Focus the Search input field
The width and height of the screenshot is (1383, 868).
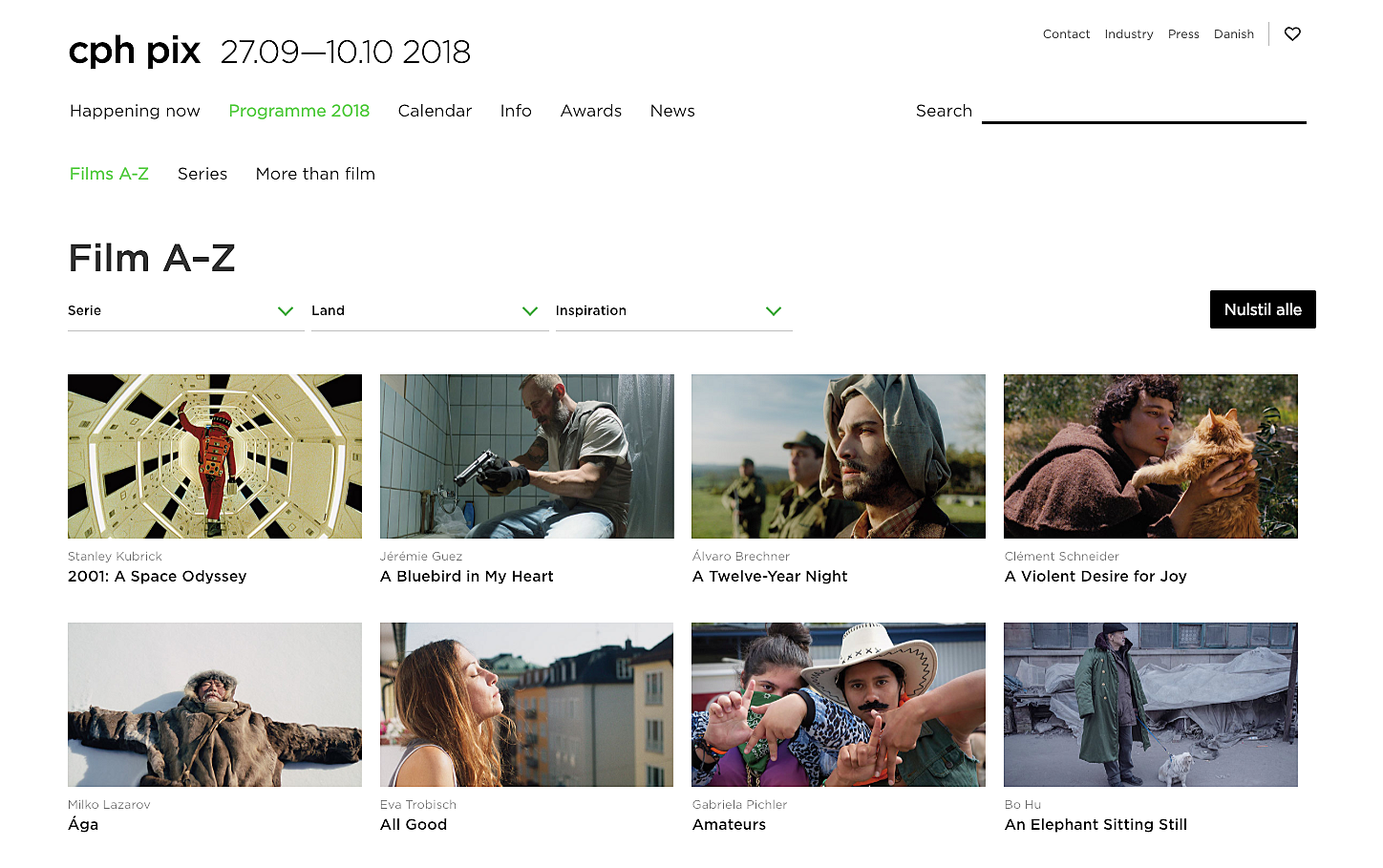(1144, 111)
